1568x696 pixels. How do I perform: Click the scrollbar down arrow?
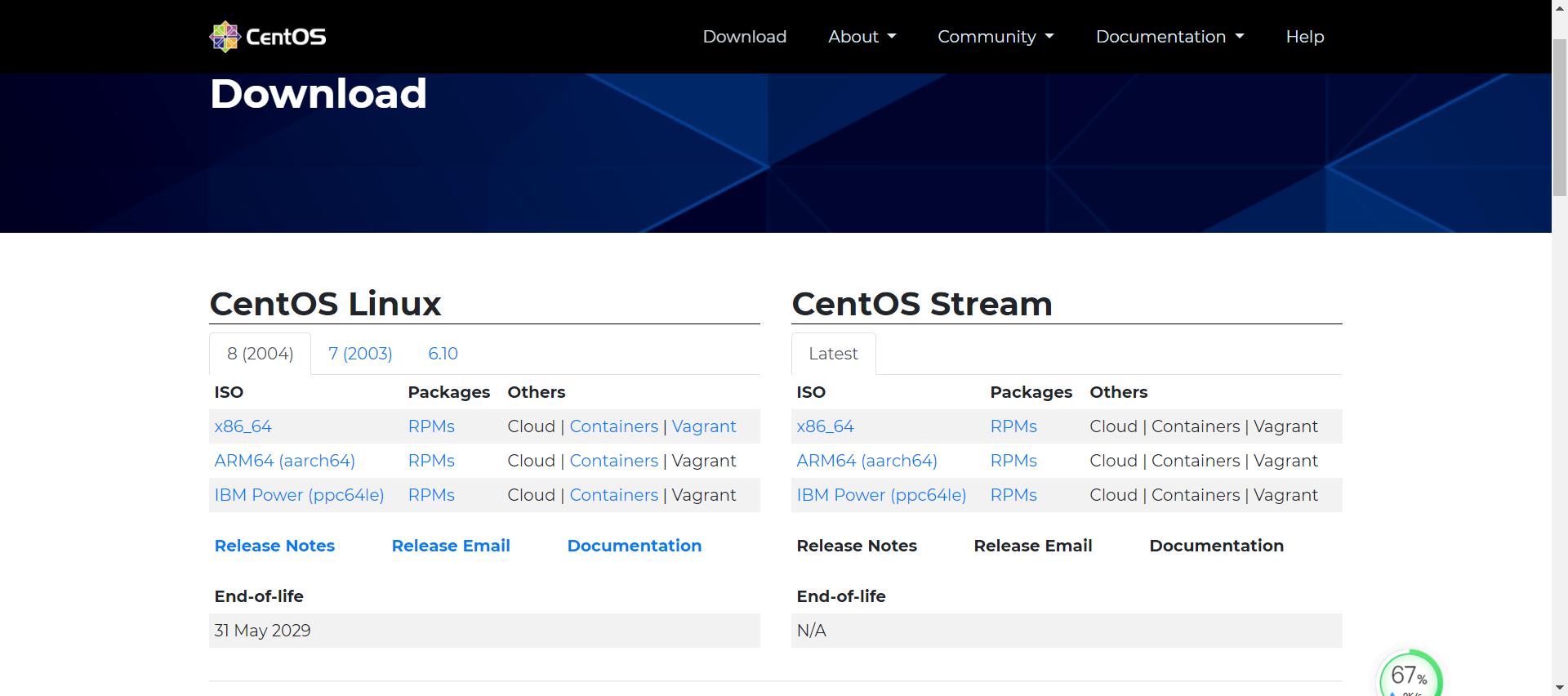[1560, 688]
